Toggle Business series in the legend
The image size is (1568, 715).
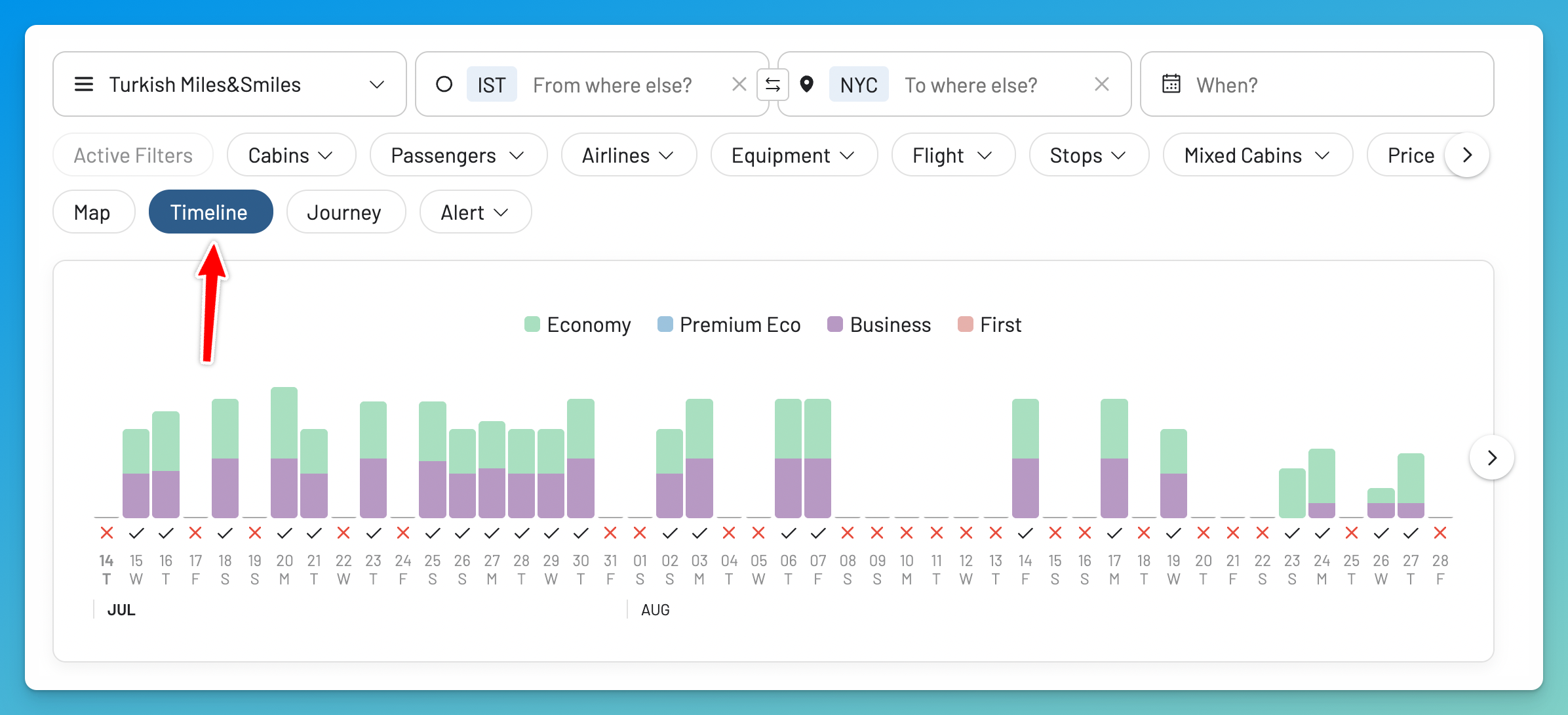click(x=879, y=325)
